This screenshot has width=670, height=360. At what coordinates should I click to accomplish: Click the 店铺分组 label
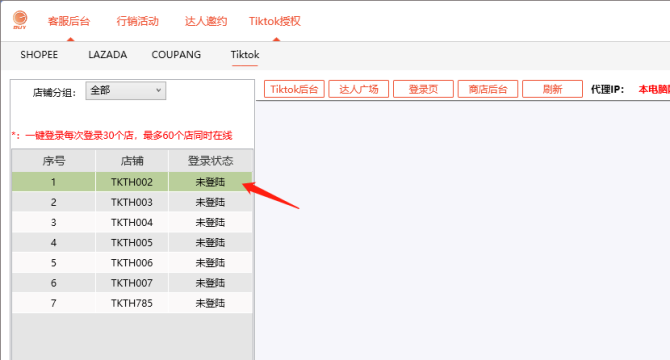pyautogui.click(x=54, y=93)
